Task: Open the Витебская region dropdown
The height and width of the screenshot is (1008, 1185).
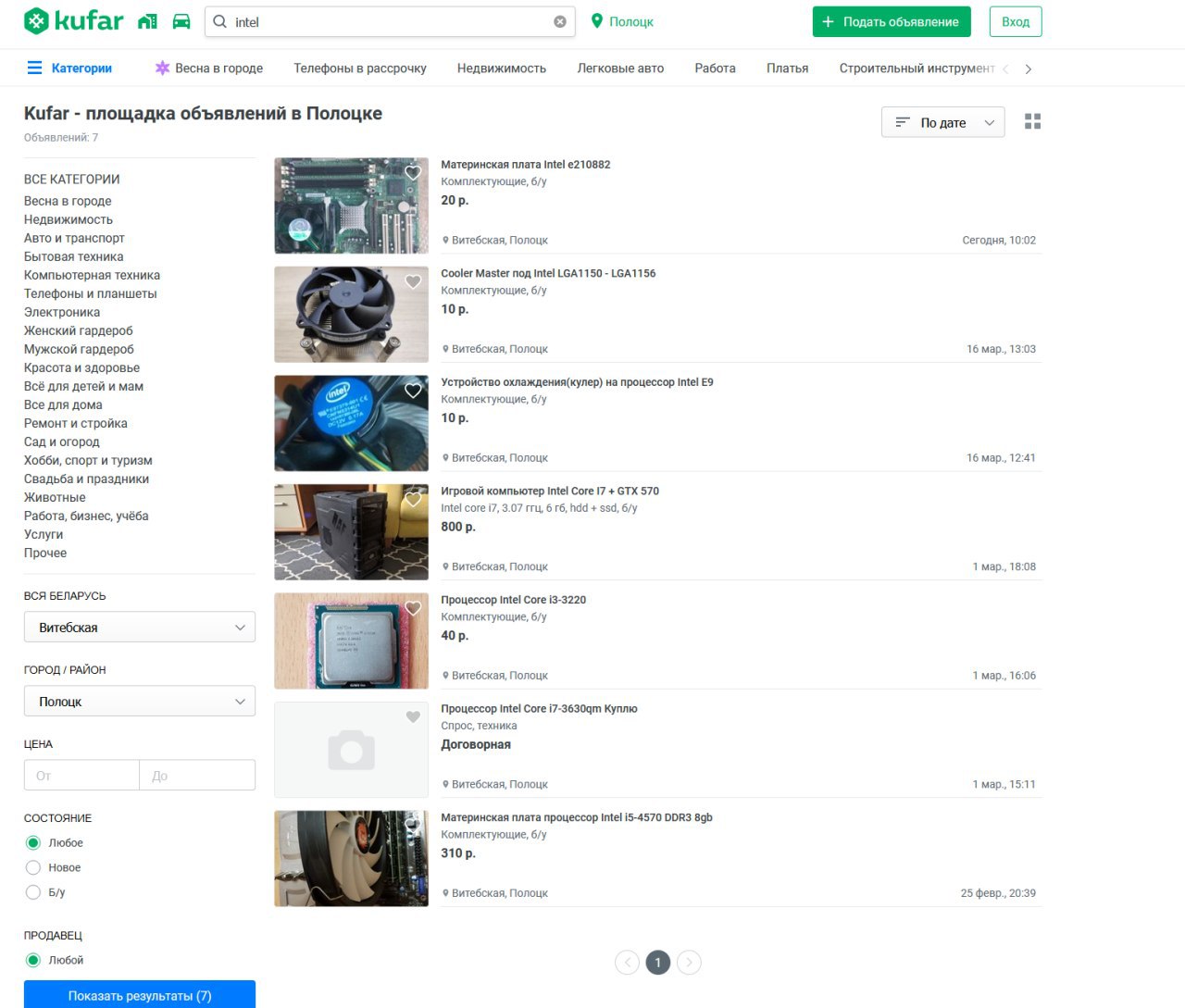Action: [140, 627]
